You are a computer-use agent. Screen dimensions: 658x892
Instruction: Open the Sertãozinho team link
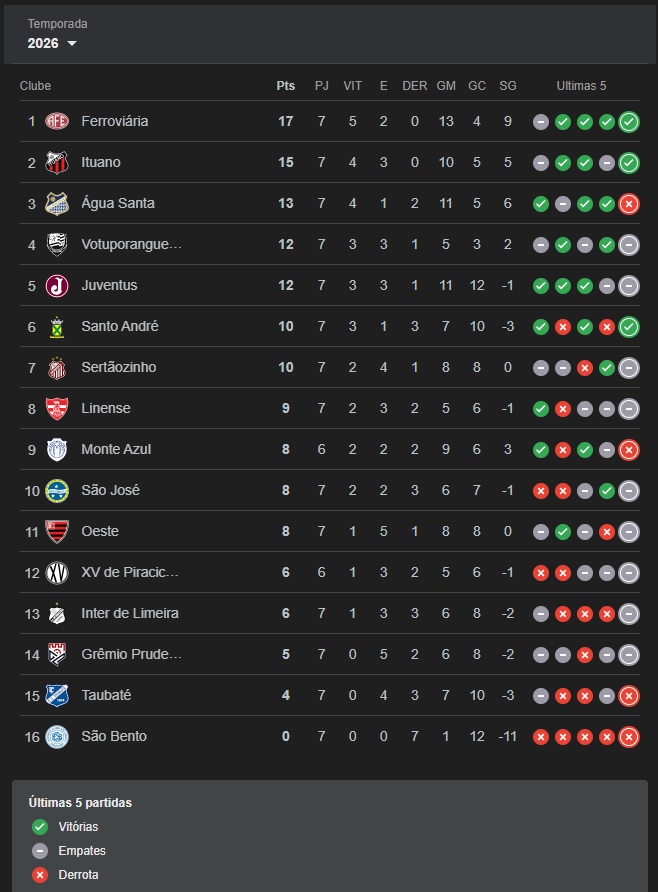(x=119, y=368)
